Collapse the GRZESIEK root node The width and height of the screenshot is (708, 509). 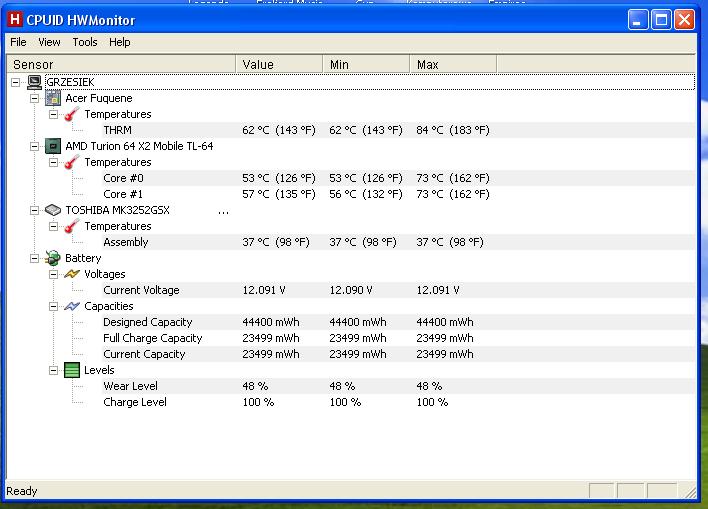pos(16,82)
